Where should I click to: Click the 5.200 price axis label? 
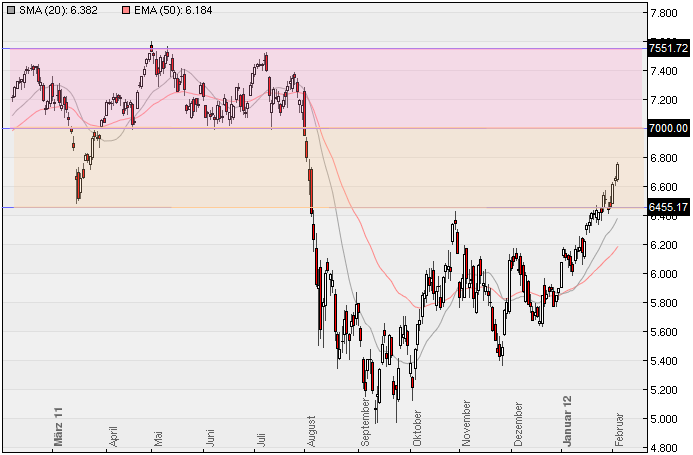click(x=664, y=390)
